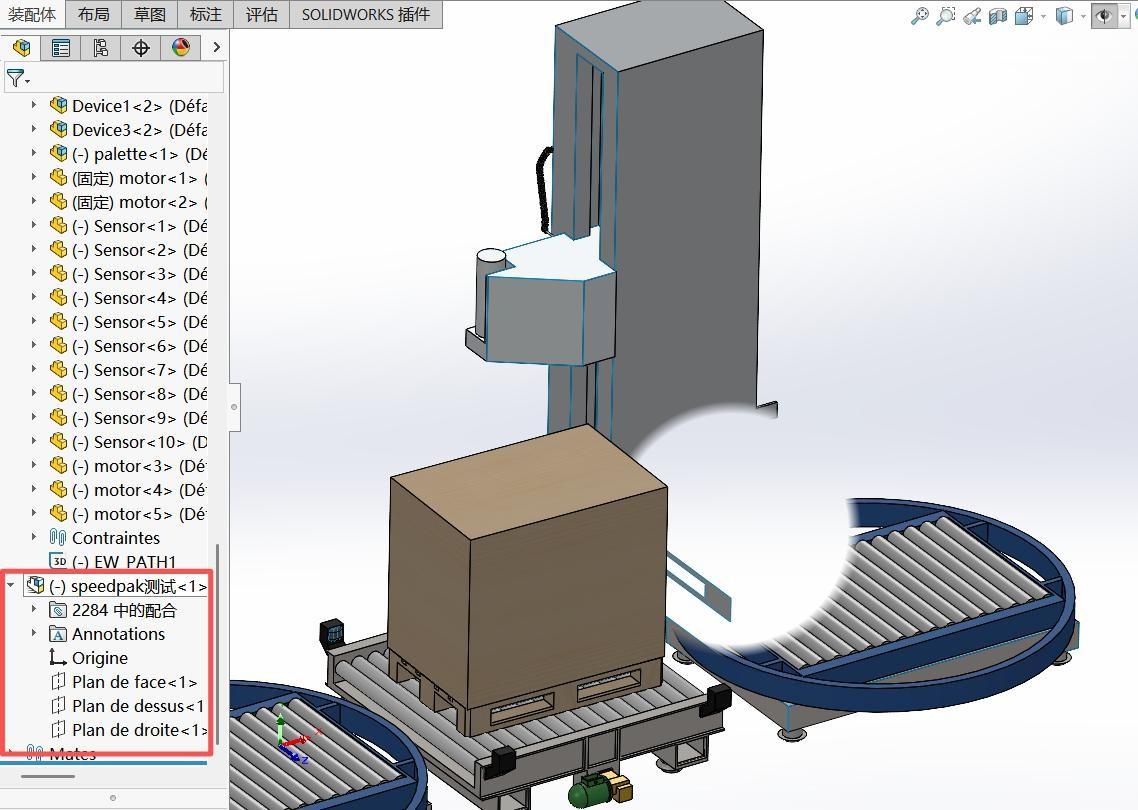Viewport: 1138px width, 810px height.
Task: Show more manager tabs with right arrow
Action: (216, 47)
